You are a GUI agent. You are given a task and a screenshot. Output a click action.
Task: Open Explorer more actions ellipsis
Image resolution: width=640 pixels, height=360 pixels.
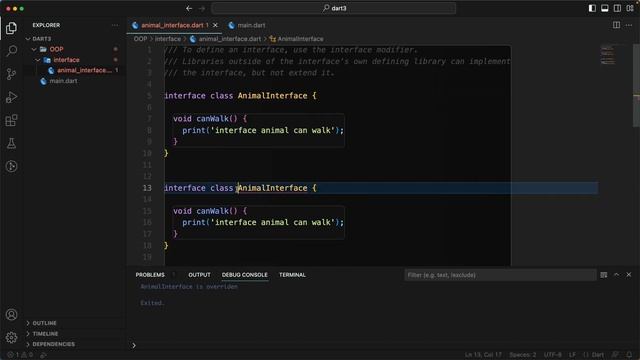[115, 25]
